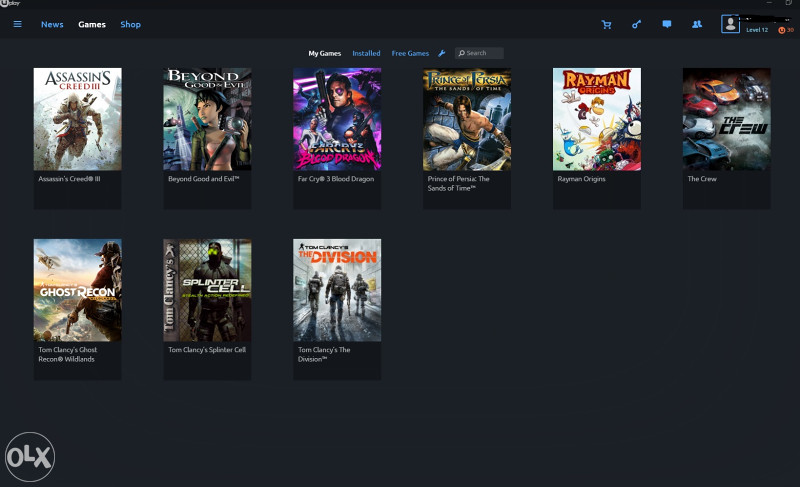Image resolution: width=800 pixels, height=487 pixels.
Task: Switch to Installed games
Action: click(366, 53)
